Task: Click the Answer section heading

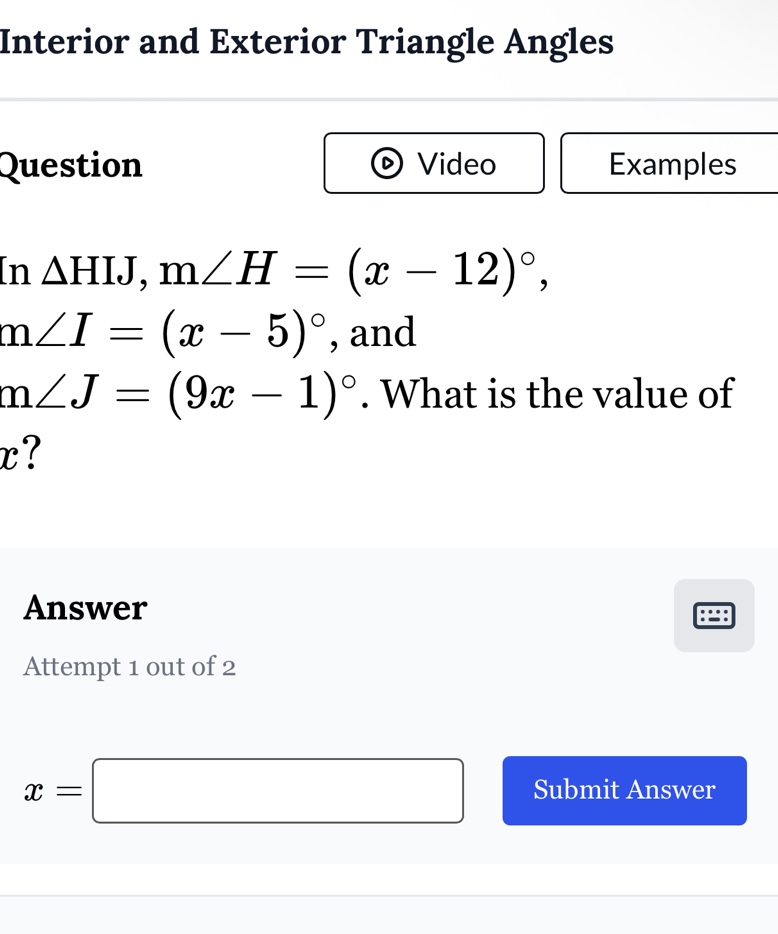Action: [85, 607]
